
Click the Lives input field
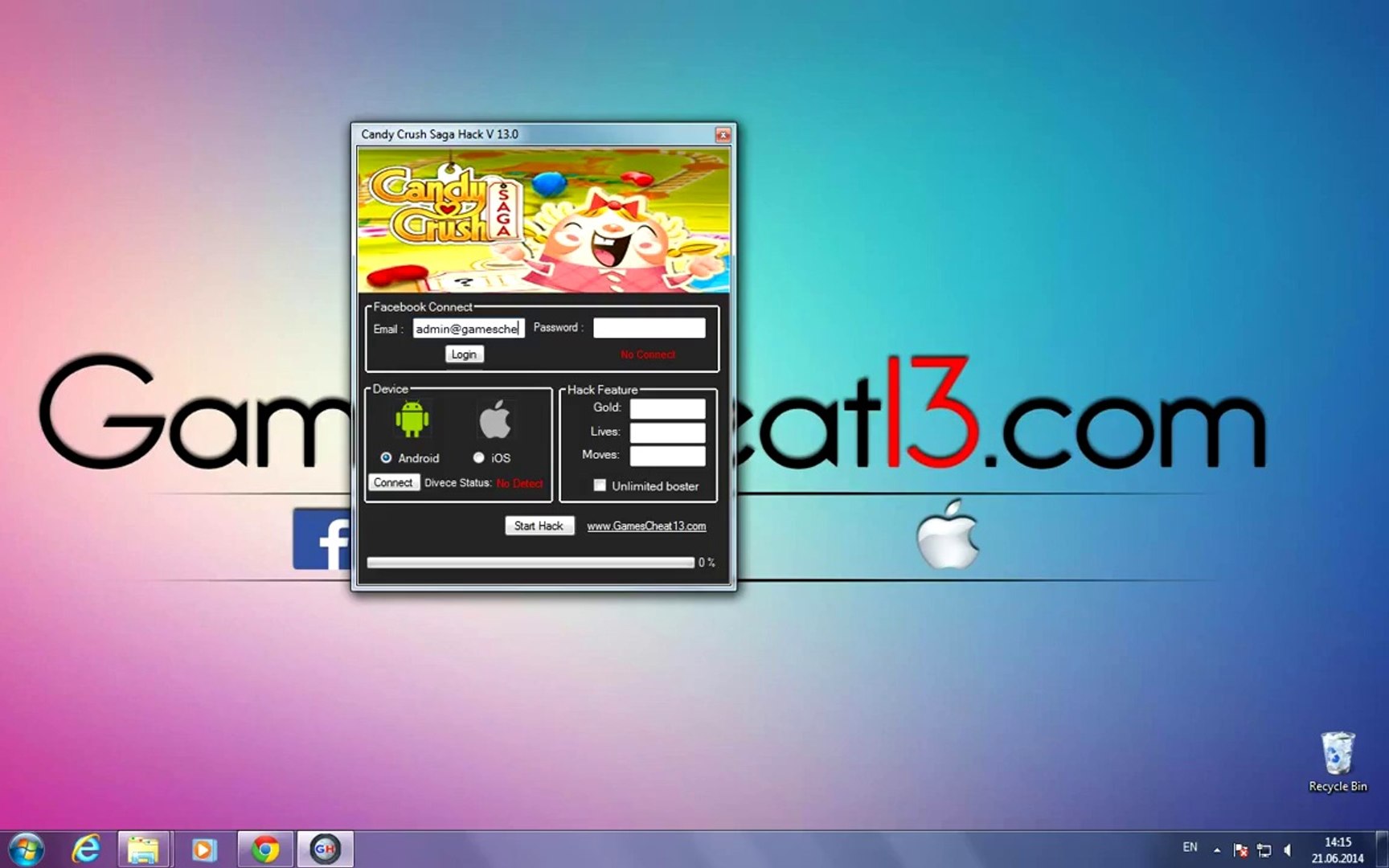[667, 432]
